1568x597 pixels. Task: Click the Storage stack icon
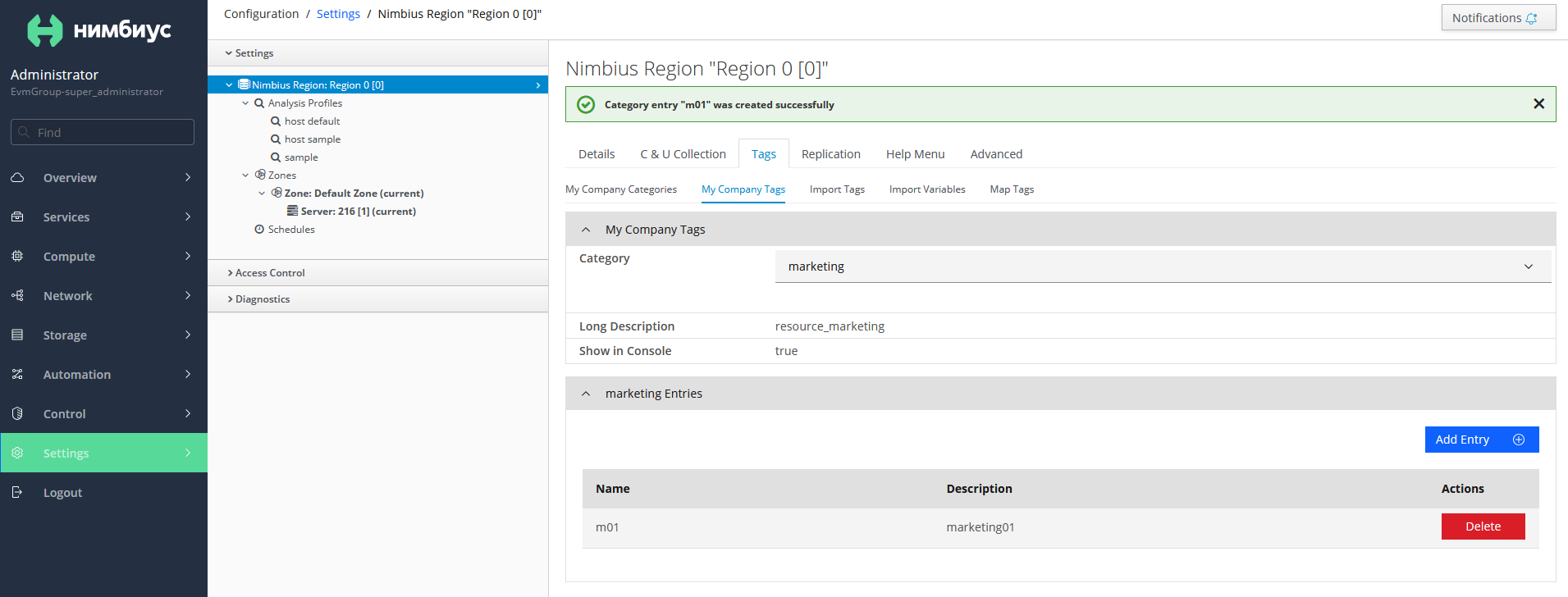(x=17, y=335)
